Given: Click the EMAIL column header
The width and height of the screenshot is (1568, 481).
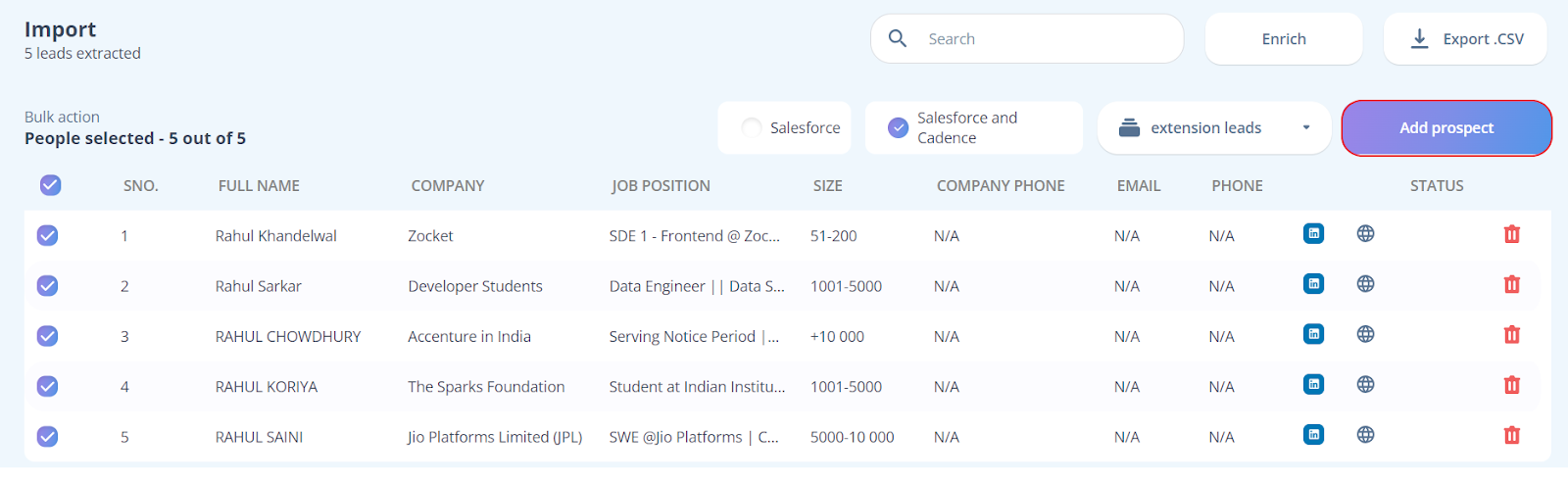Looking at the screenshot, I should [1139, 185].
